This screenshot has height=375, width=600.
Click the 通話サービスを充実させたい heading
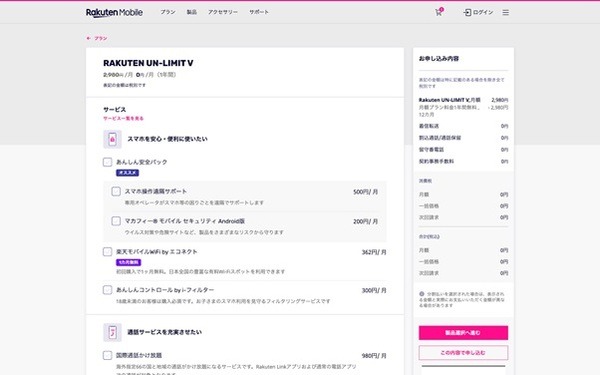click(165, 332)
